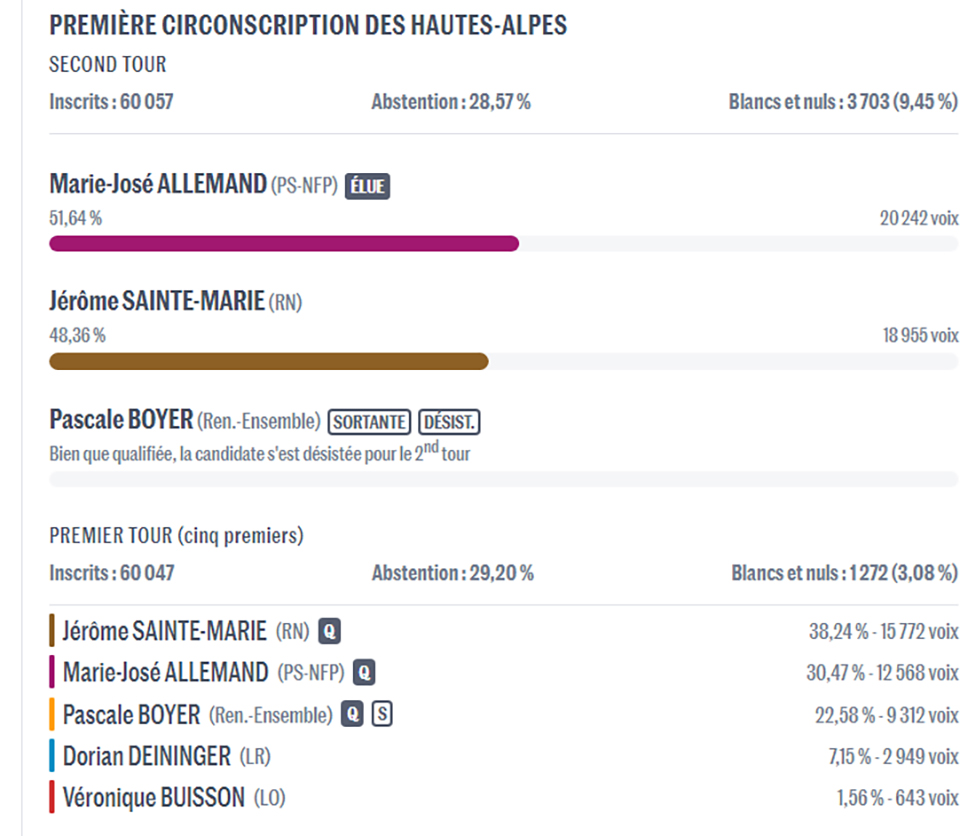Click Jérôme SAINTE-MARIE's brown vote bar
Screen dimensions: 960x836
[x=268, y=361]
